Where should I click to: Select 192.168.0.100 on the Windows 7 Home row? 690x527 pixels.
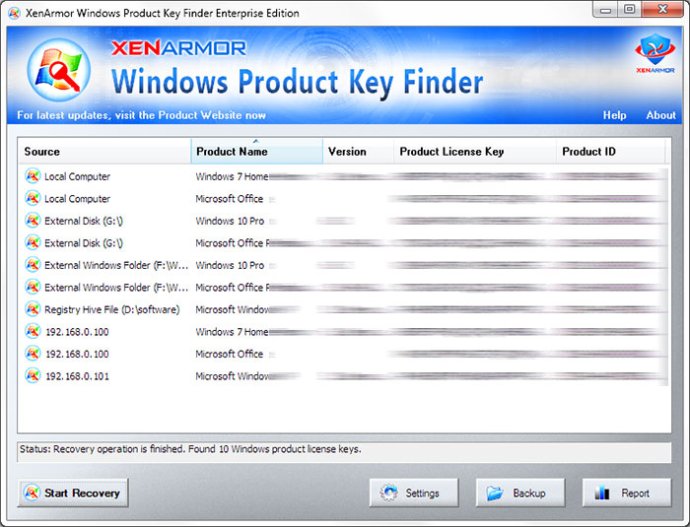point(77,332)
